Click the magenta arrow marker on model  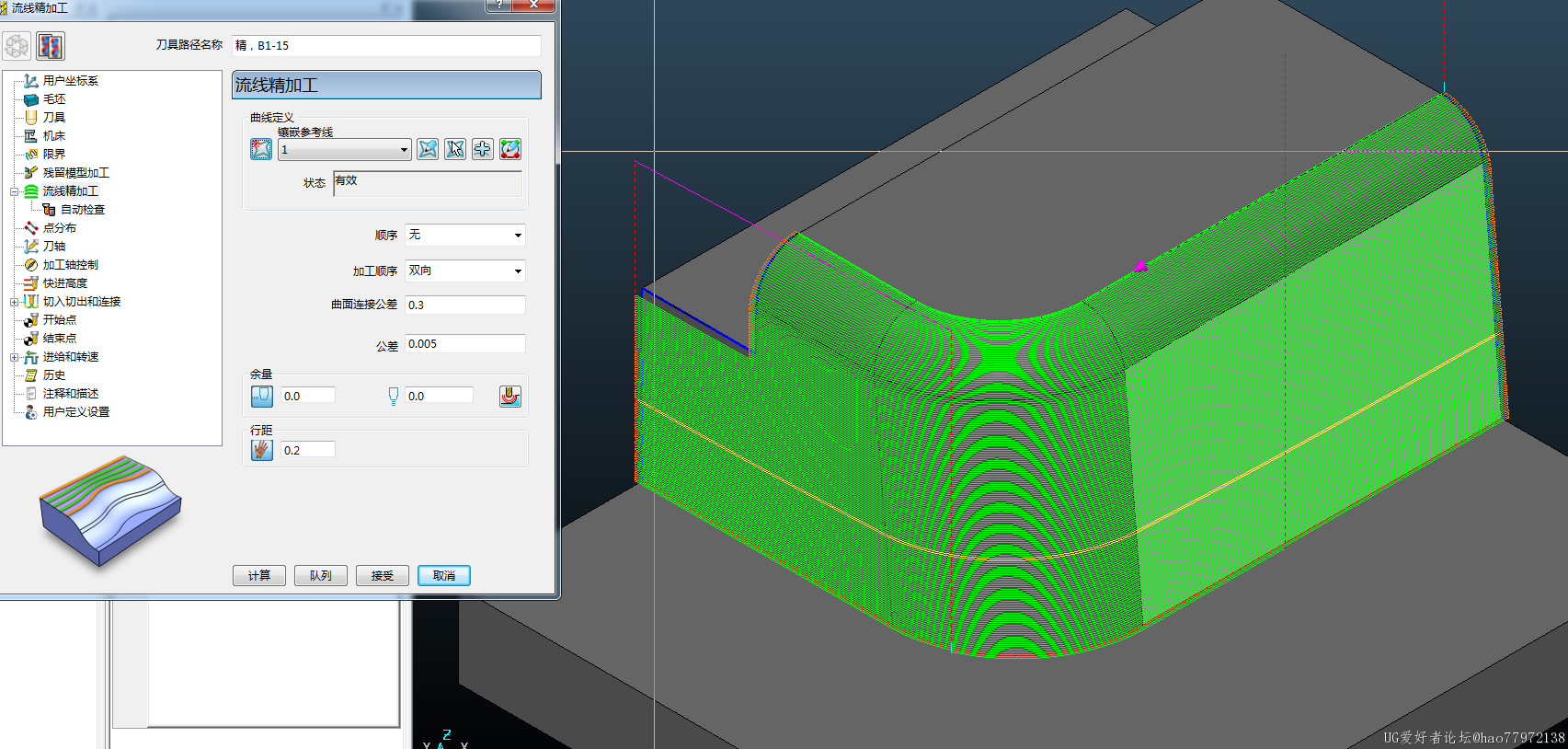coord(1141,266)
